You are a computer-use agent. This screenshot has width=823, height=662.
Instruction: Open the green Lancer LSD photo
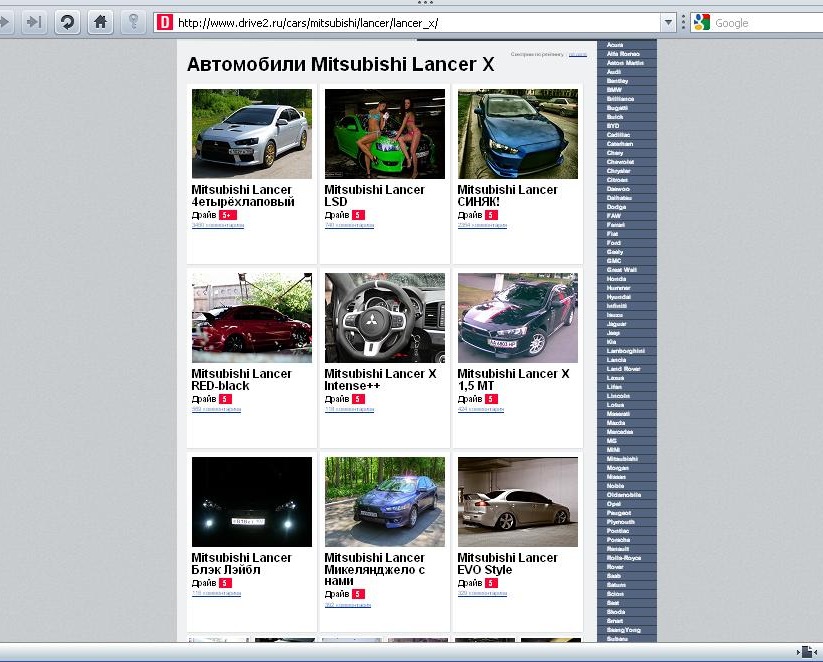pyautogui.click(x=385, y=134)
